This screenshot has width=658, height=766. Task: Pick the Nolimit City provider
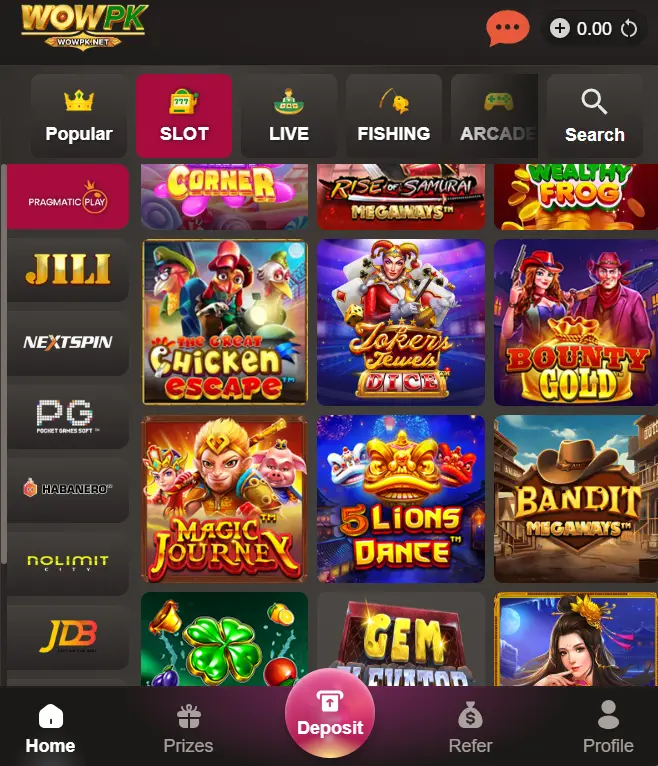pos(68,563)
